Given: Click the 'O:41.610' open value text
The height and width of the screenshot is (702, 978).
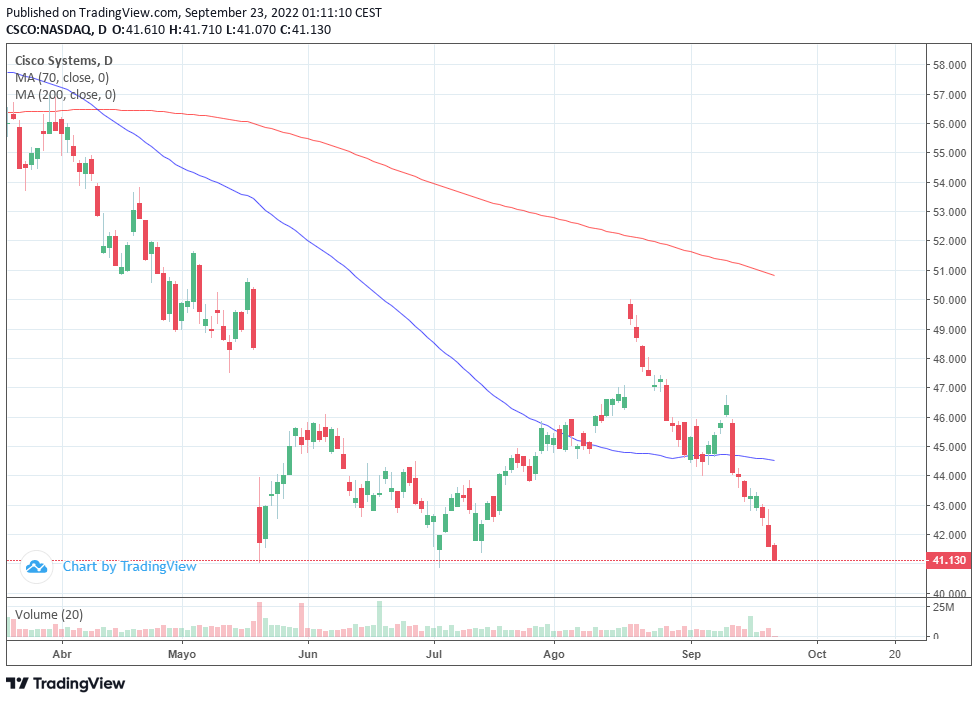Looking at the screenshot, I should coord(138,29).
